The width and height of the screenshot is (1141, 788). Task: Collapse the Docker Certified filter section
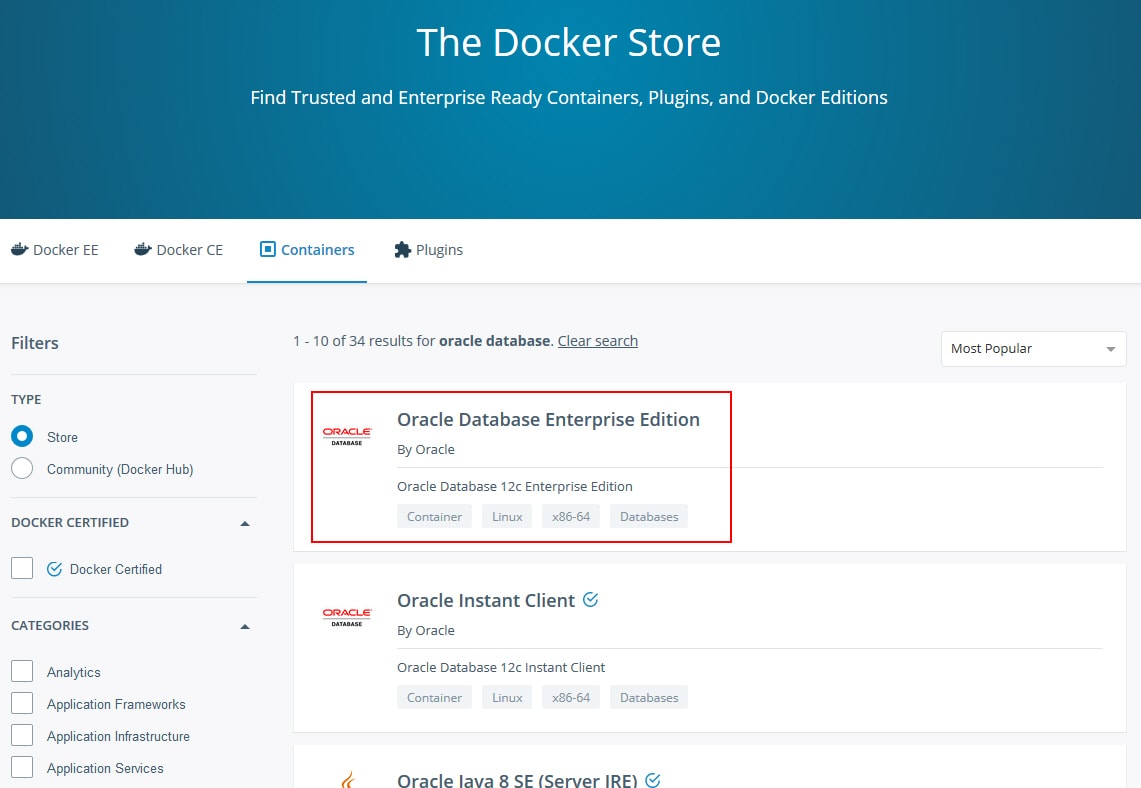click(x=245, y=523)
